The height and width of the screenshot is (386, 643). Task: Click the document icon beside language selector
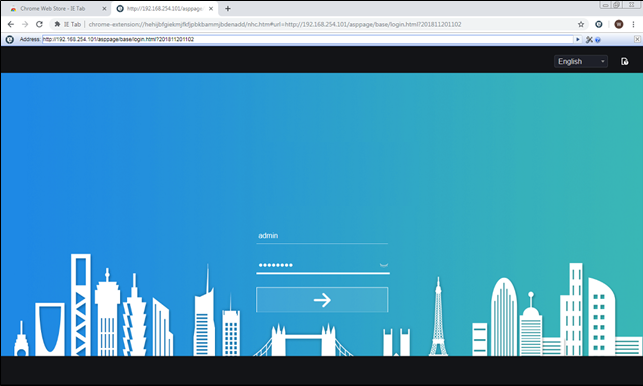[624, 62]
